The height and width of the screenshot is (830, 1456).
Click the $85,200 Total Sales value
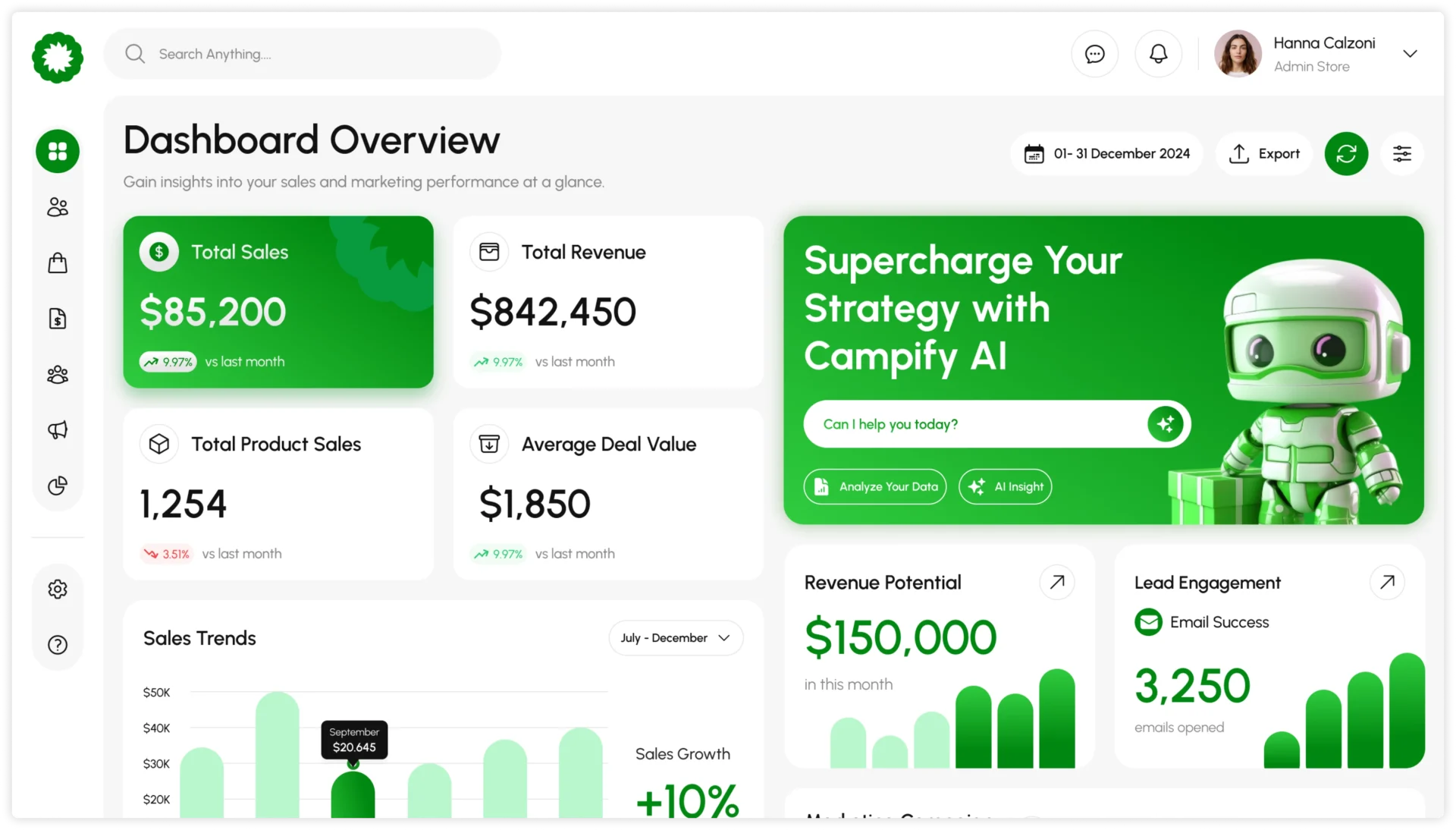click(x=213, y=312)
